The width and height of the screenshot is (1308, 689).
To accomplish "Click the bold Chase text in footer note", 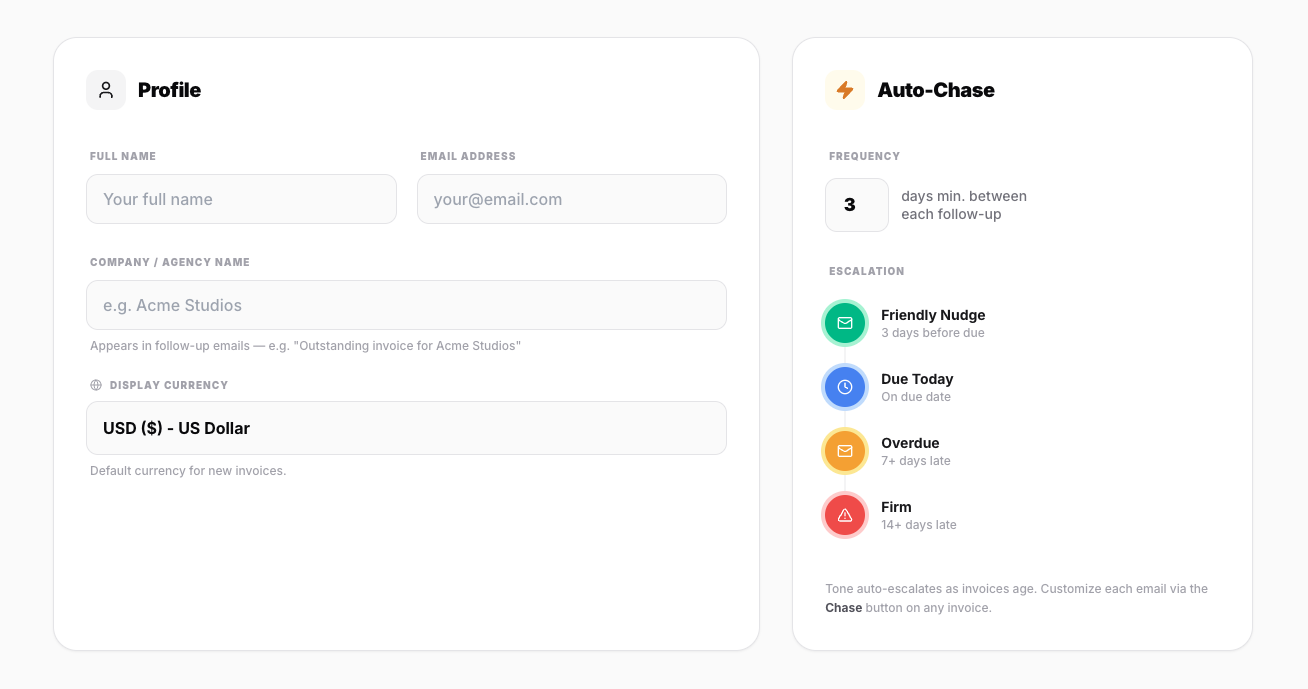I will click(843, 607).
